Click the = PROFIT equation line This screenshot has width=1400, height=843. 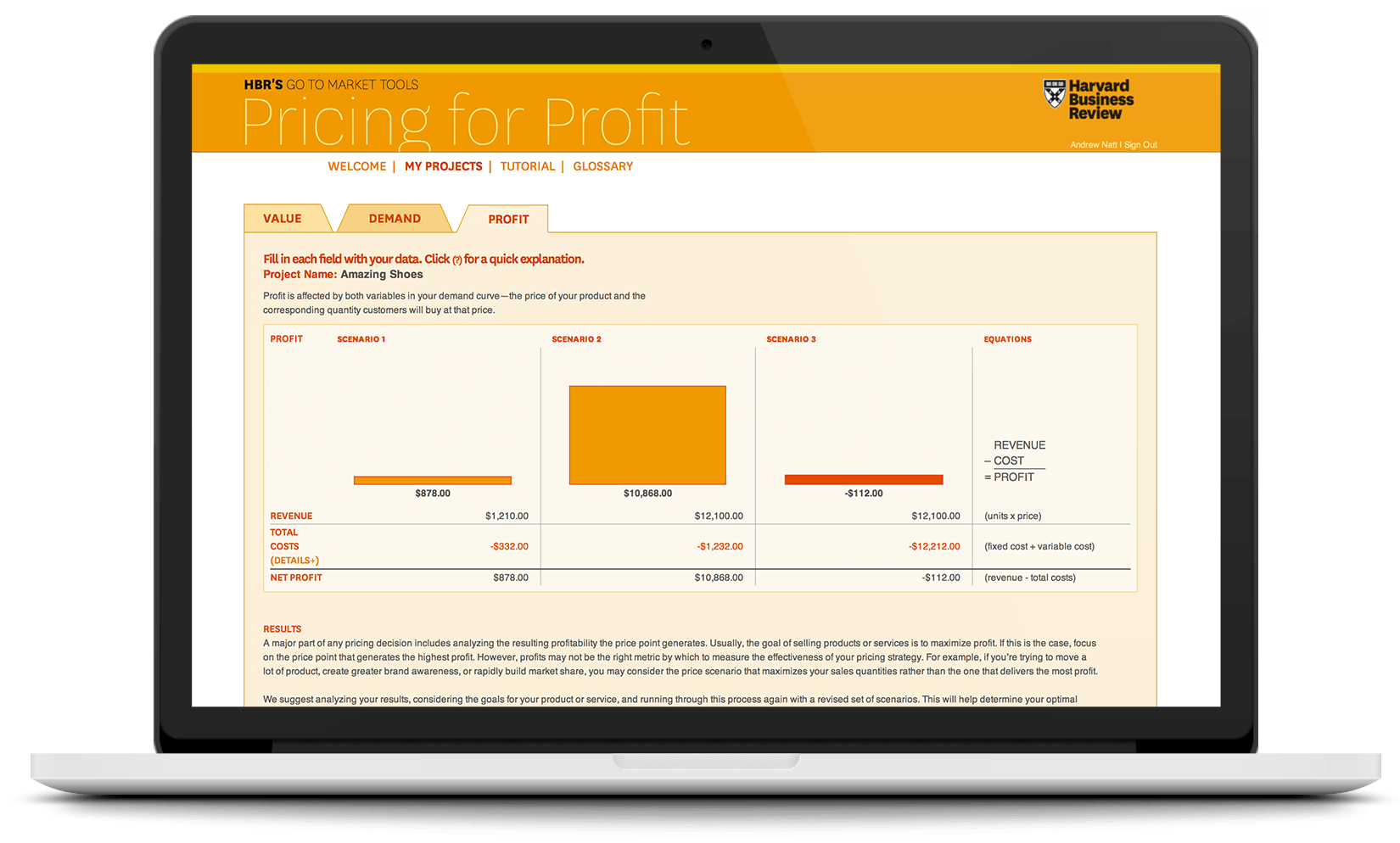click(1010, 477)
